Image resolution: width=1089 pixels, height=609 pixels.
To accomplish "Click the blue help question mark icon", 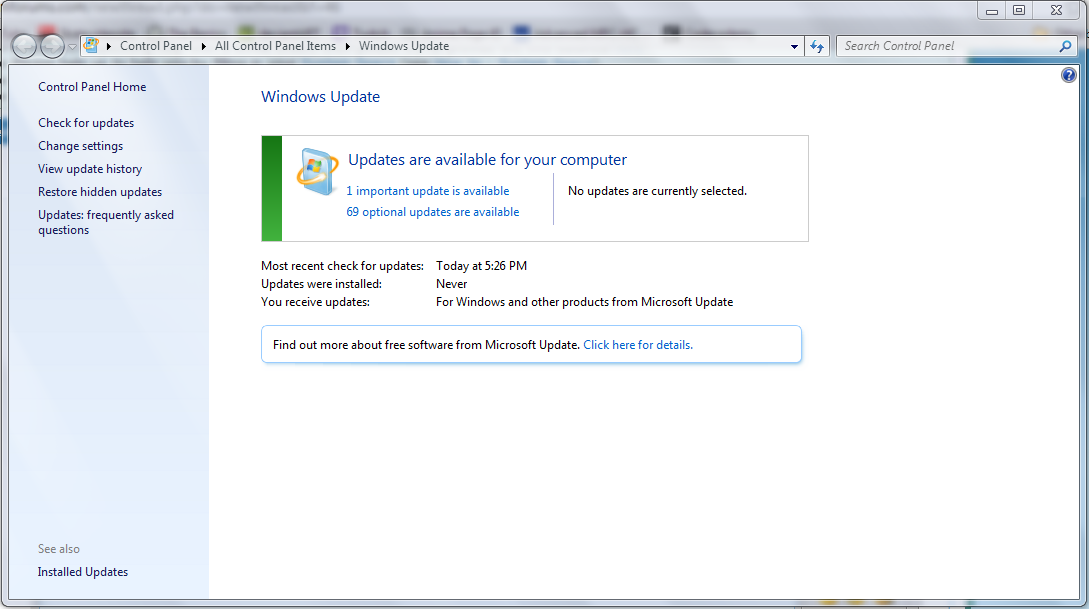I will pyautogui.click(x=1069, y=75).
